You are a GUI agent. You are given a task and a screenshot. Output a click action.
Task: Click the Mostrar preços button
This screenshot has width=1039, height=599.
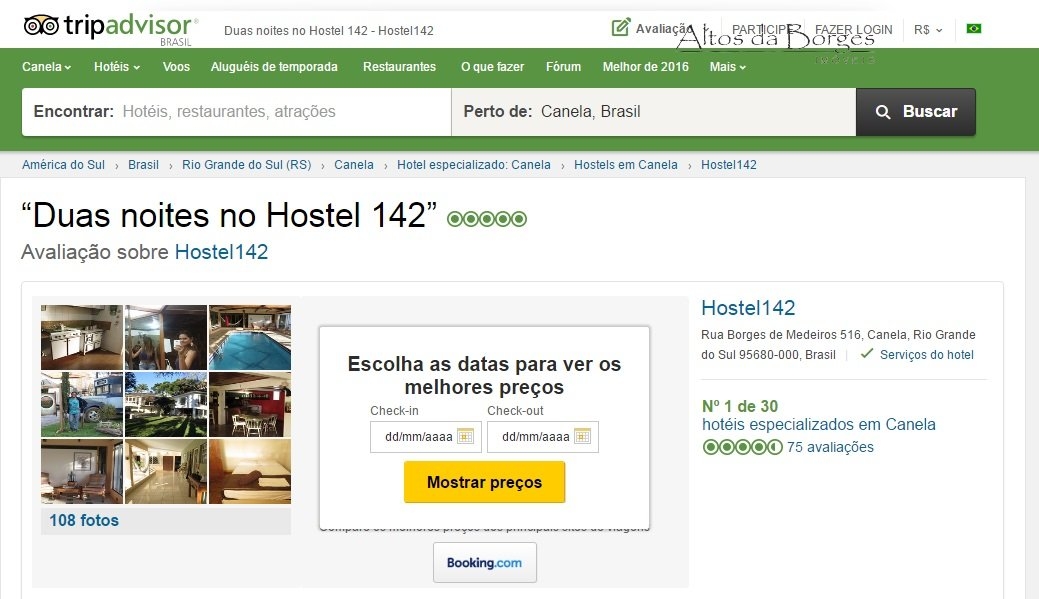point(484,482)
